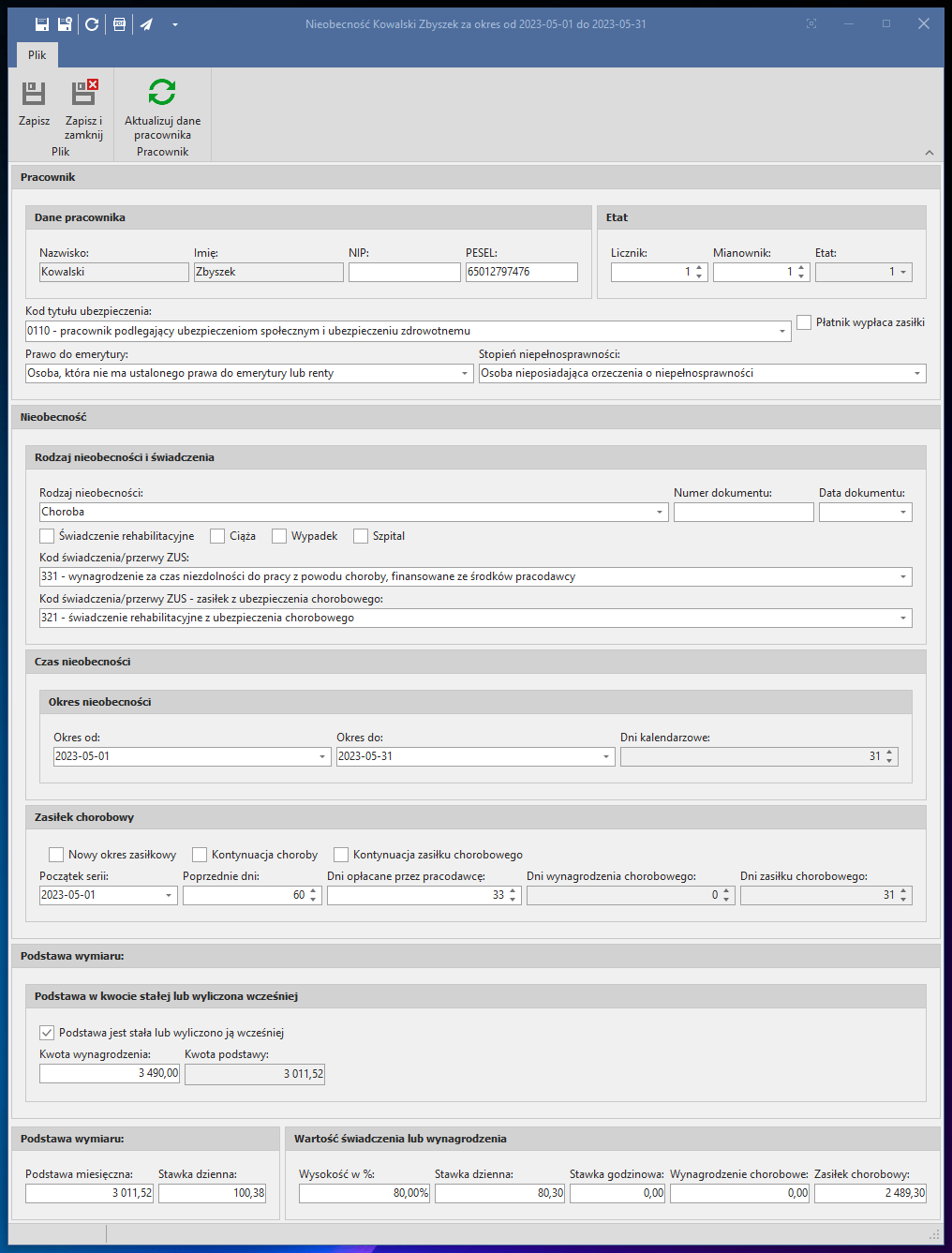Viewport: 952px width, 1253px height.
Task: Expand the Kod tytułu ubezpieczenia dropdown
Action: (782, 332)
